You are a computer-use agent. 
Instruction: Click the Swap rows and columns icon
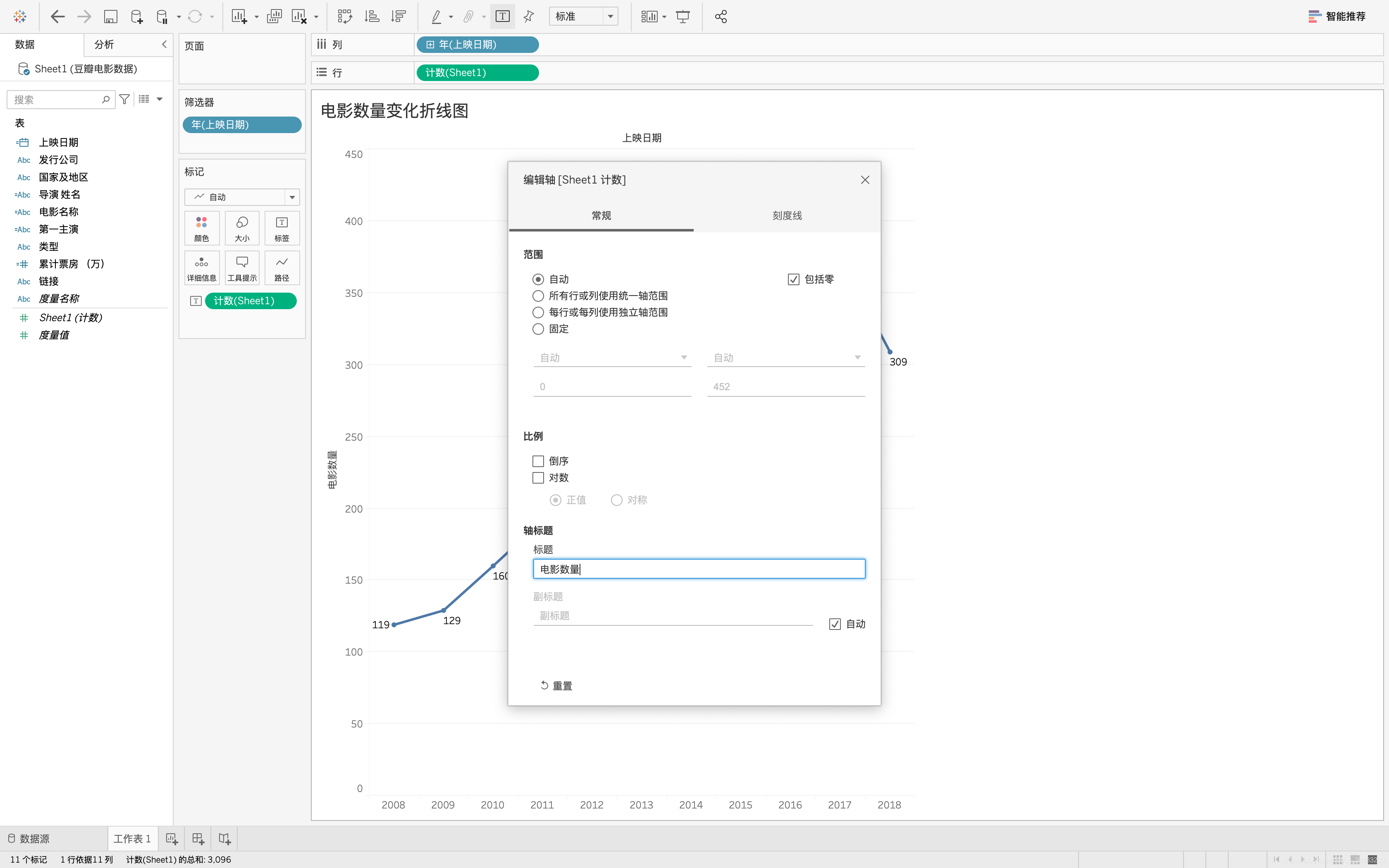coord(344,17)
